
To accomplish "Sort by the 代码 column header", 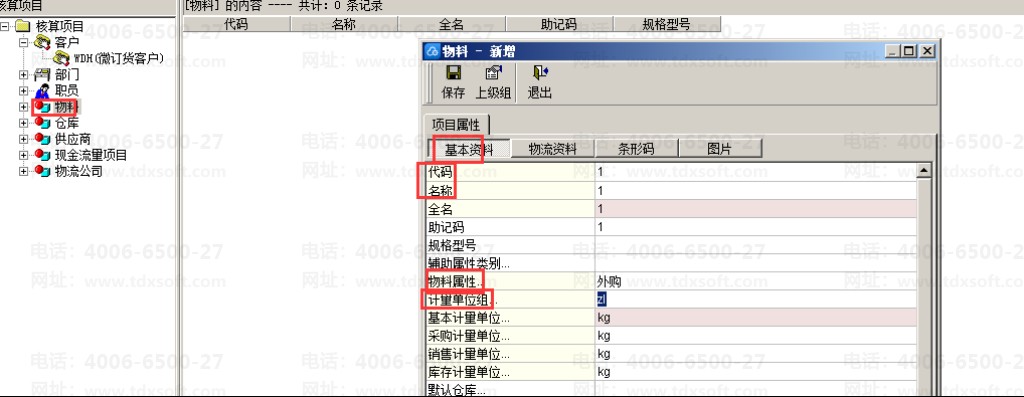I will [235, 24].
